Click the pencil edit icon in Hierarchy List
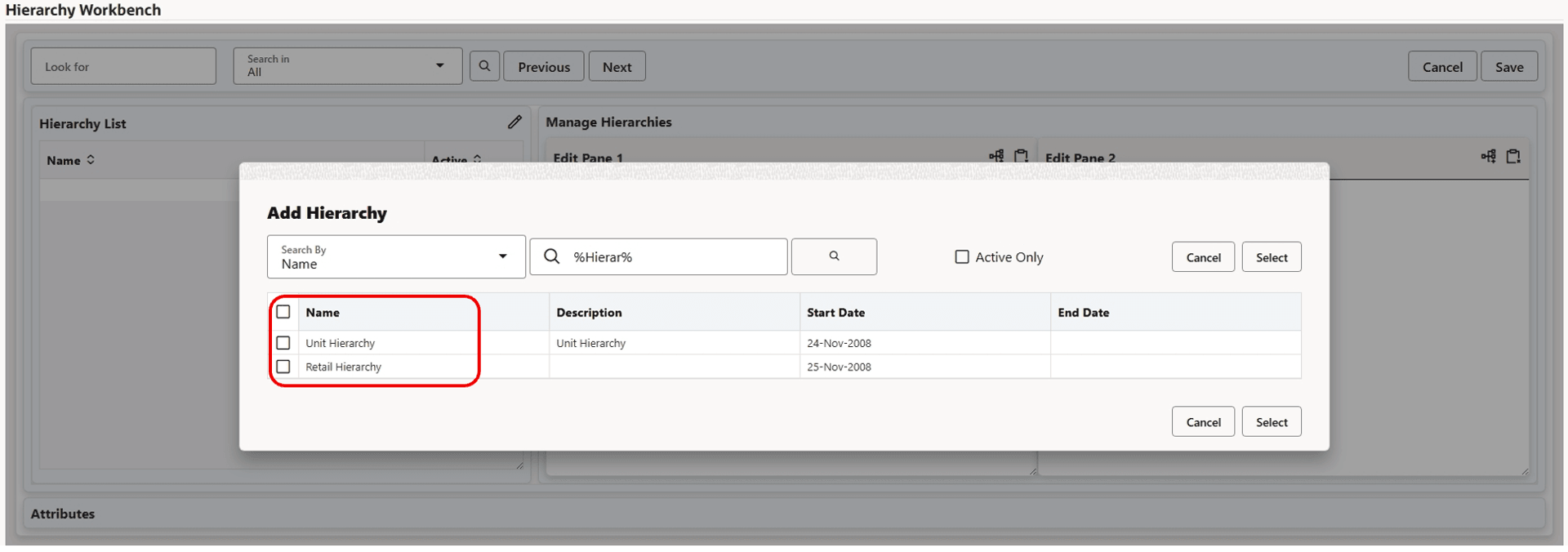The width and height of the screenshot is (1568, 552). 514,122
